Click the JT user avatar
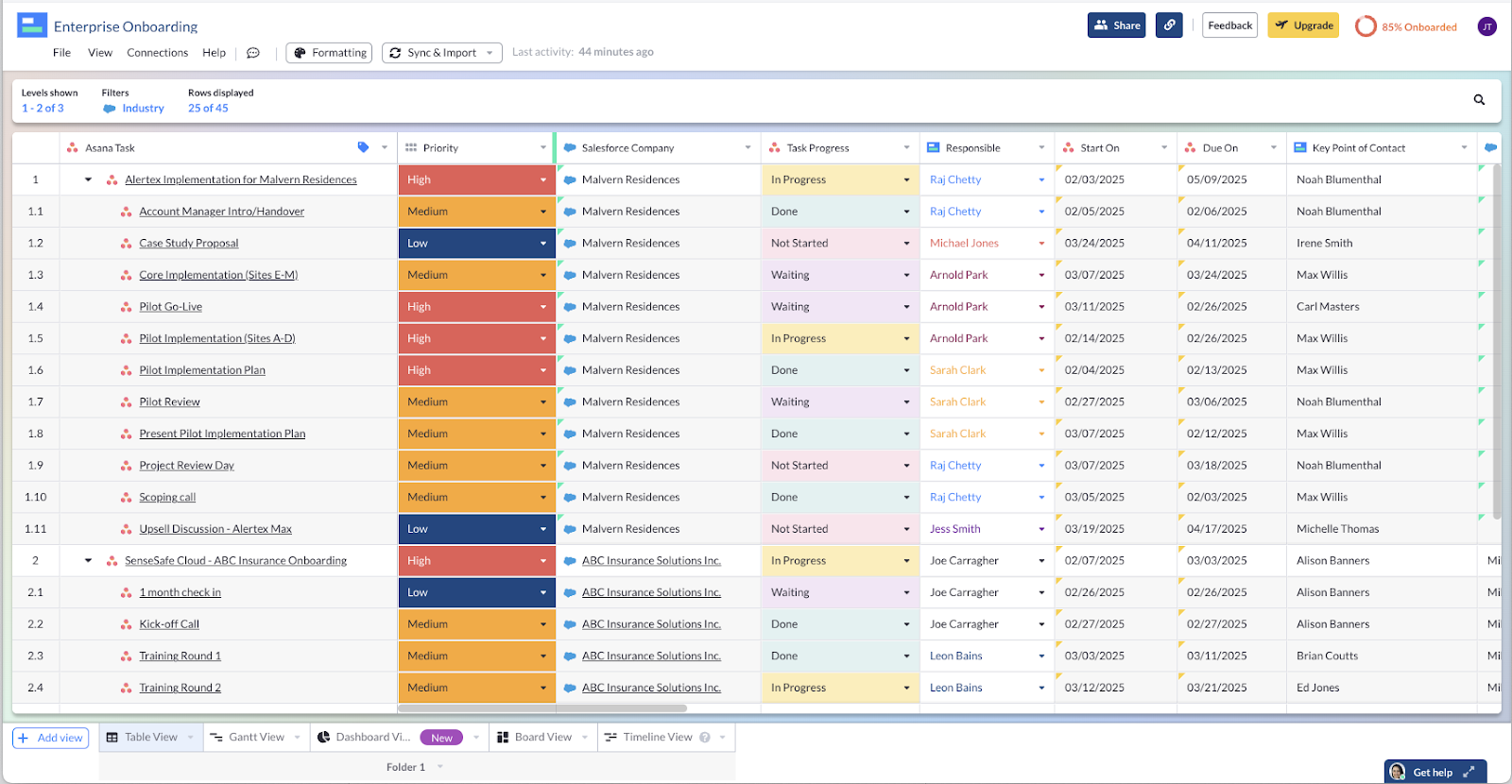1512x784 pixels. [1487, 26]
